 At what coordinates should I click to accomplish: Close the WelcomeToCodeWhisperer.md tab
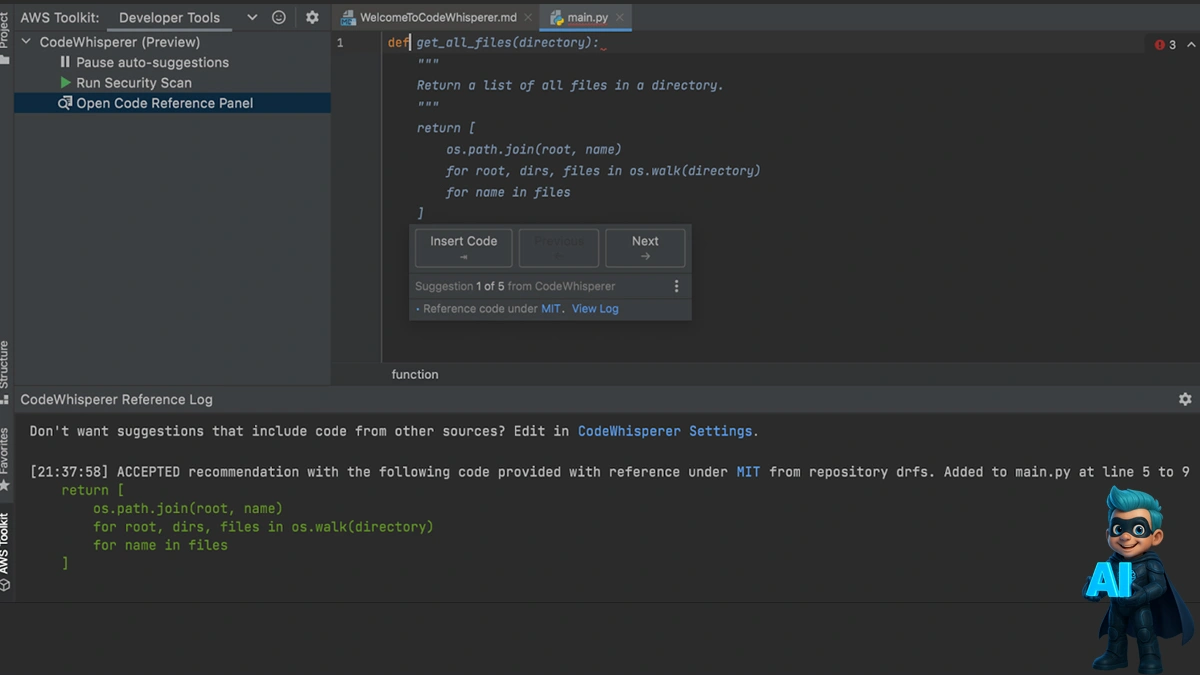[528, 18]
